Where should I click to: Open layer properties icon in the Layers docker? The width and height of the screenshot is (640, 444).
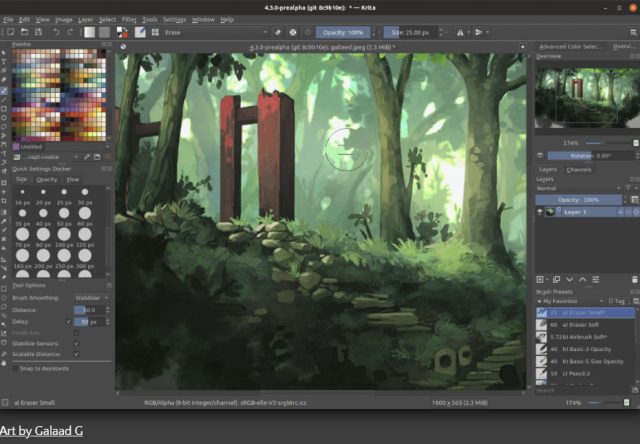596,280
